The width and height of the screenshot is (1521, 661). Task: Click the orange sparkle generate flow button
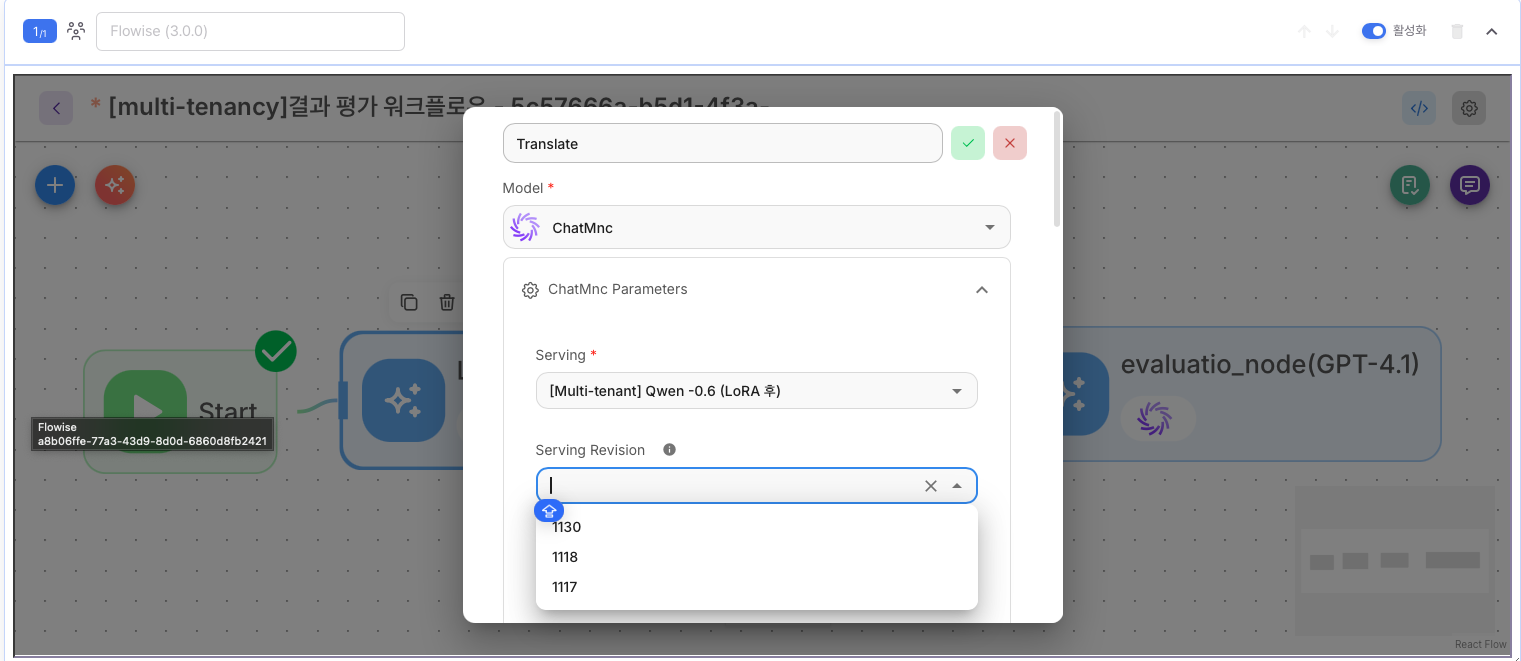(x=115, y=185)
